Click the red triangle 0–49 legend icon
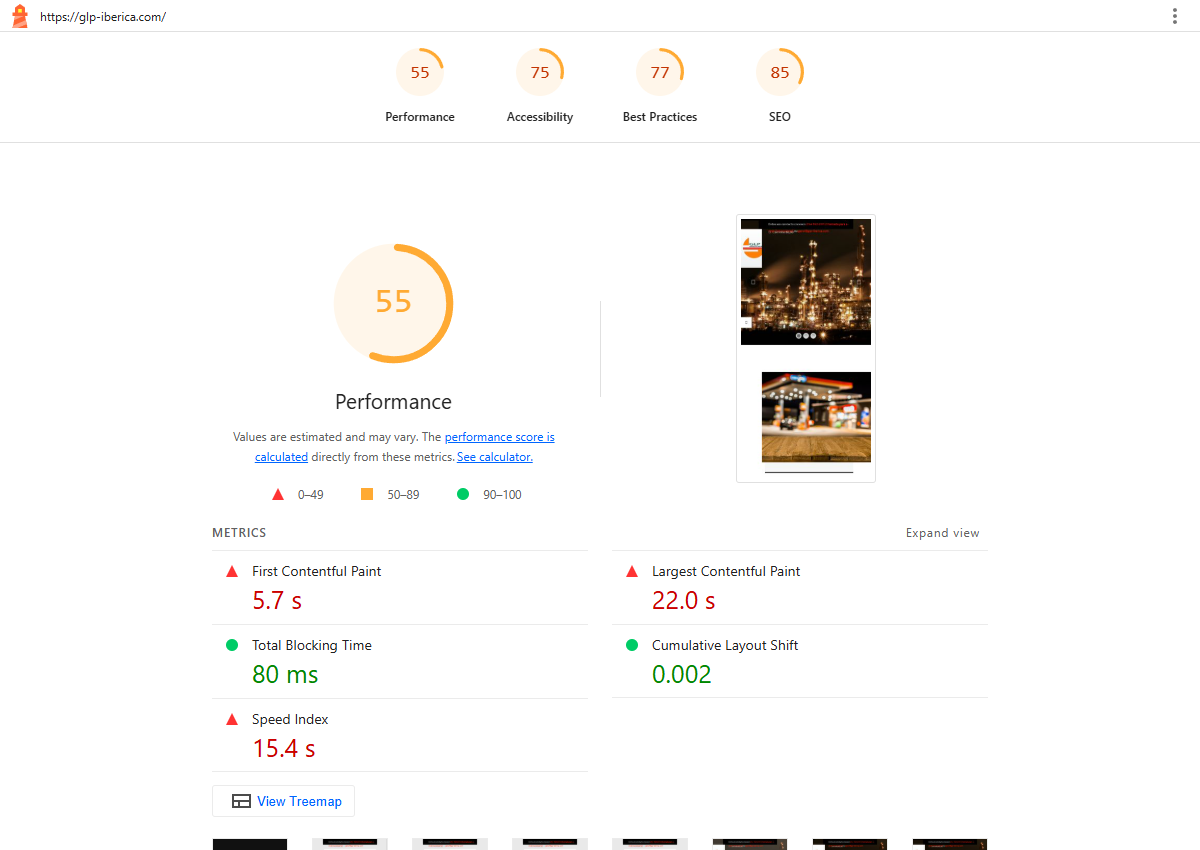This screenshot has height=850, width=1200. 278,494
